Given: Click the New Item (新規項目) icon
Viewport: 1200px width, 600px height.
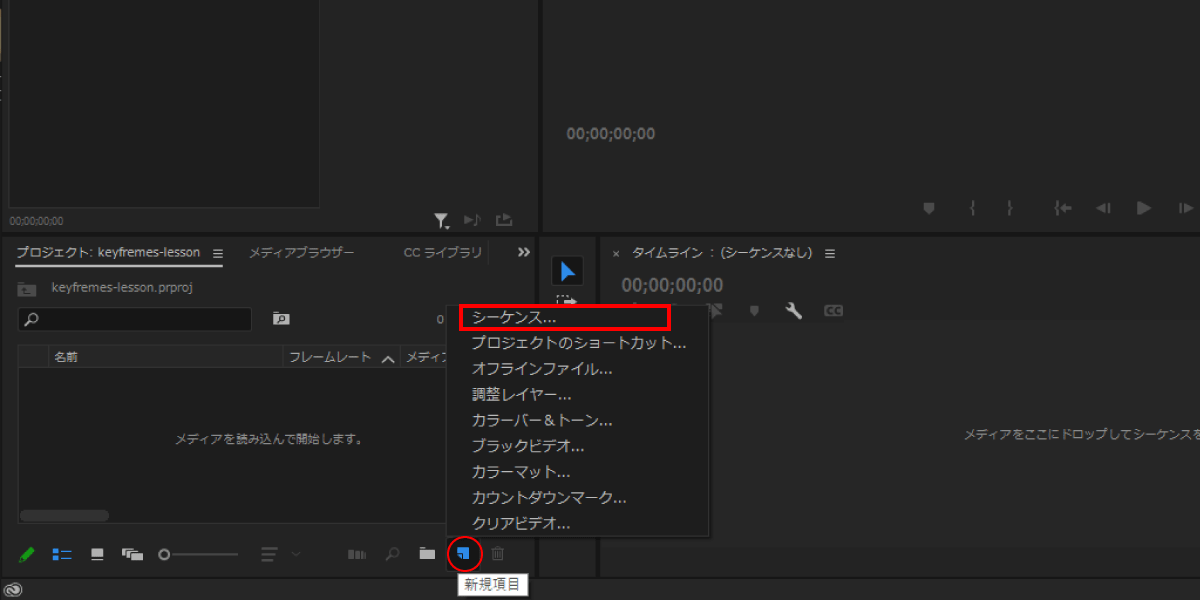Looking at the screenshot, I should coord(464,553).
